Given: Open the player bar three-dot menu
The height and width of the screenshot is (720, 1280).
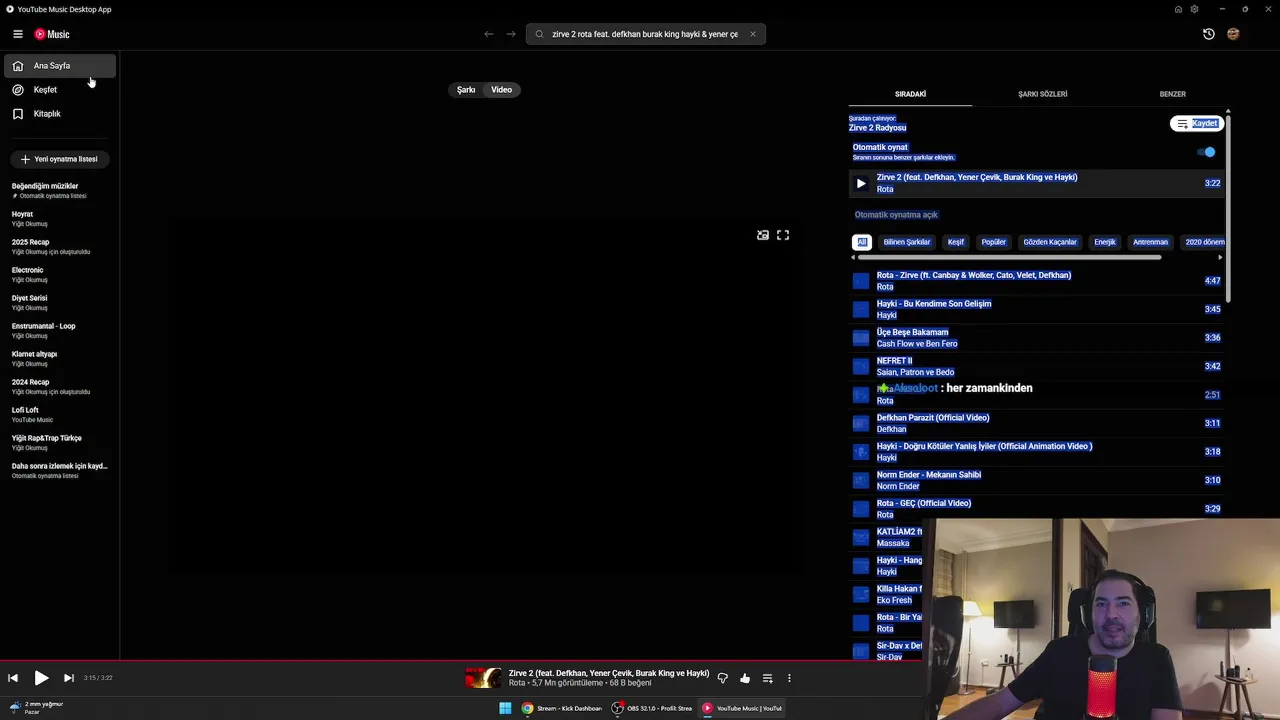Looking at the screenshot, I should (x=789, y=678).
